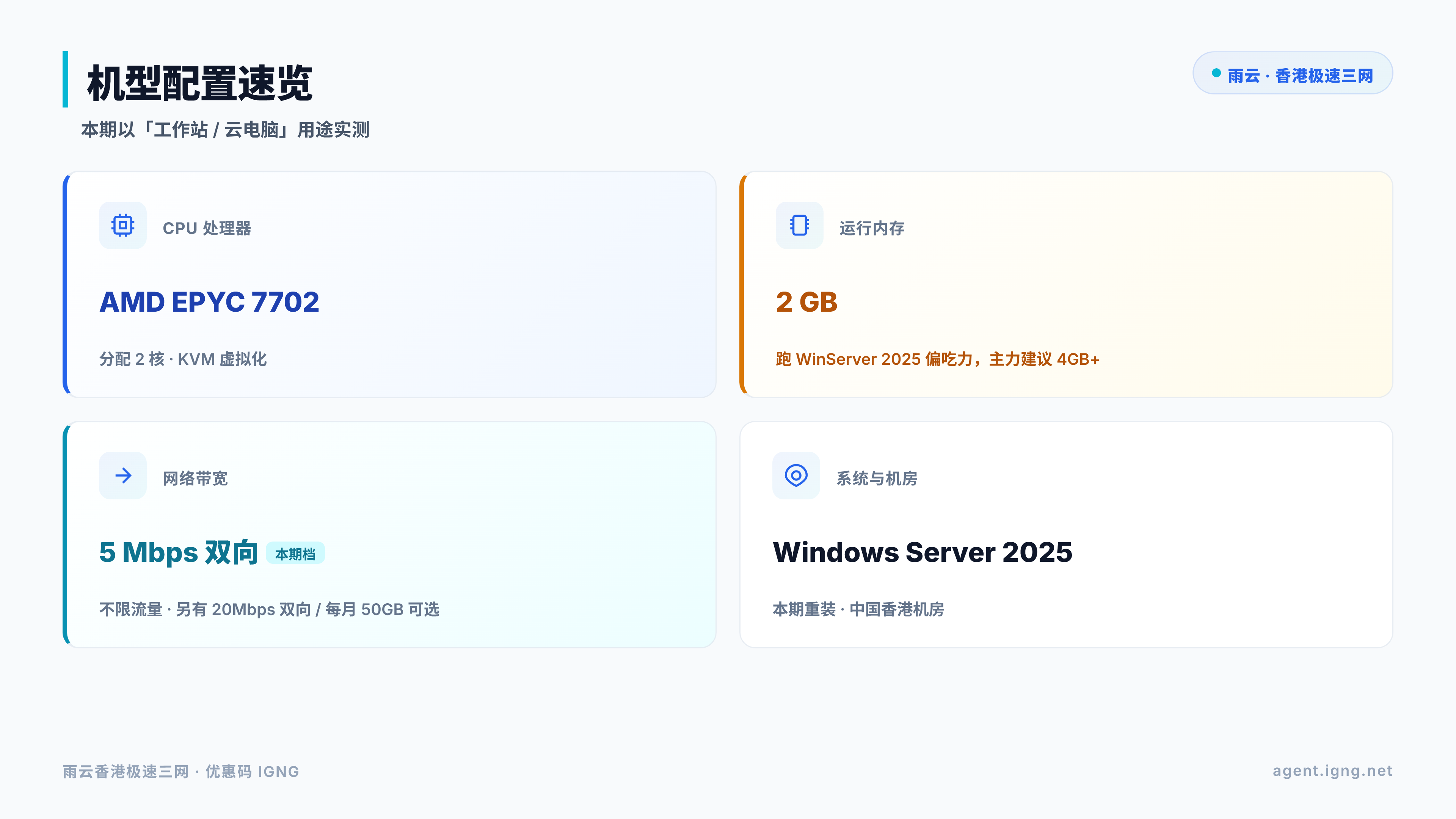Click the location pin icon beside 系统与机房
The image size is (1456, 819).
coord(796,475)
